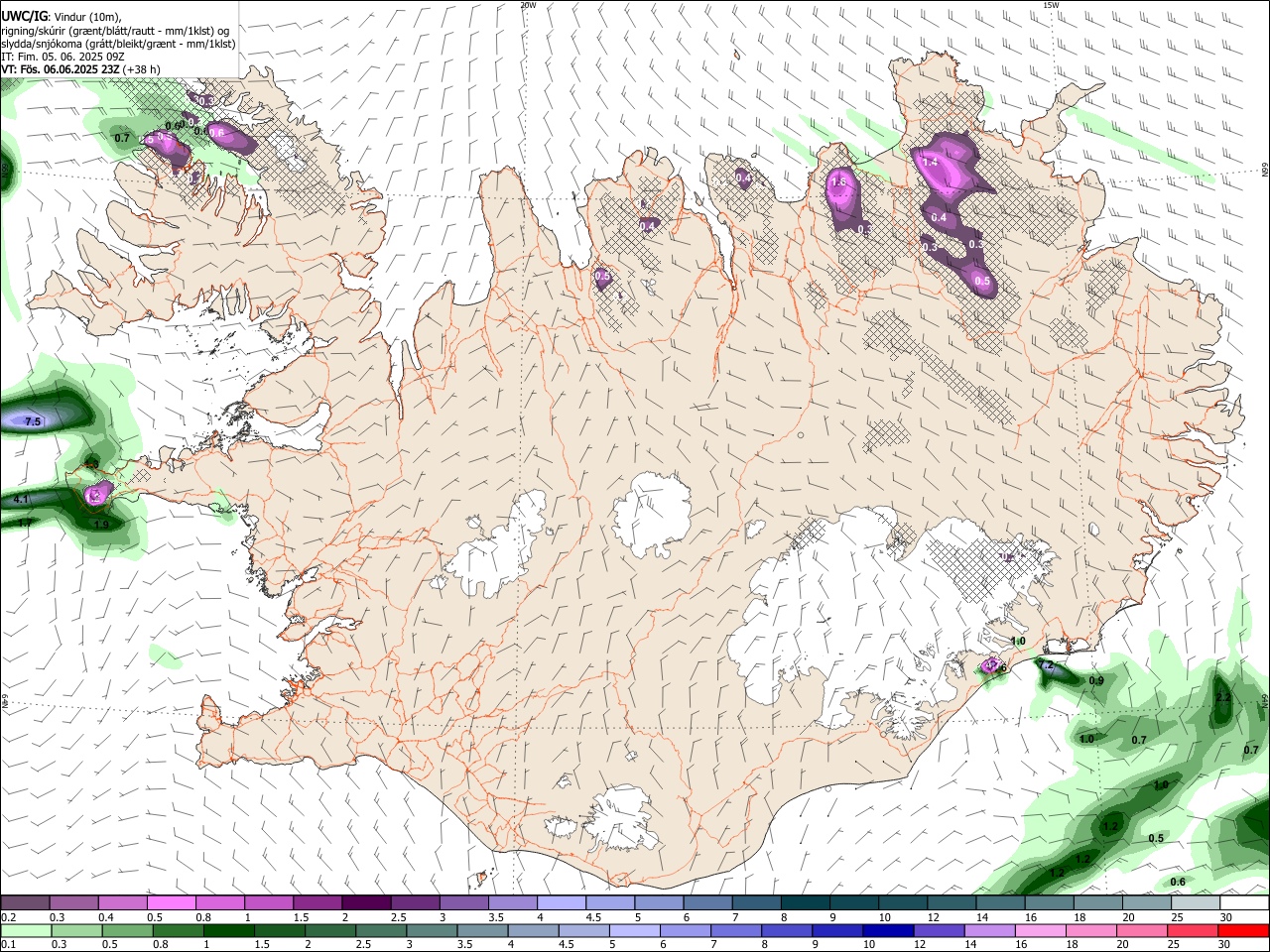
Task: Click the 20W longitude label
Action: point(528,5)
